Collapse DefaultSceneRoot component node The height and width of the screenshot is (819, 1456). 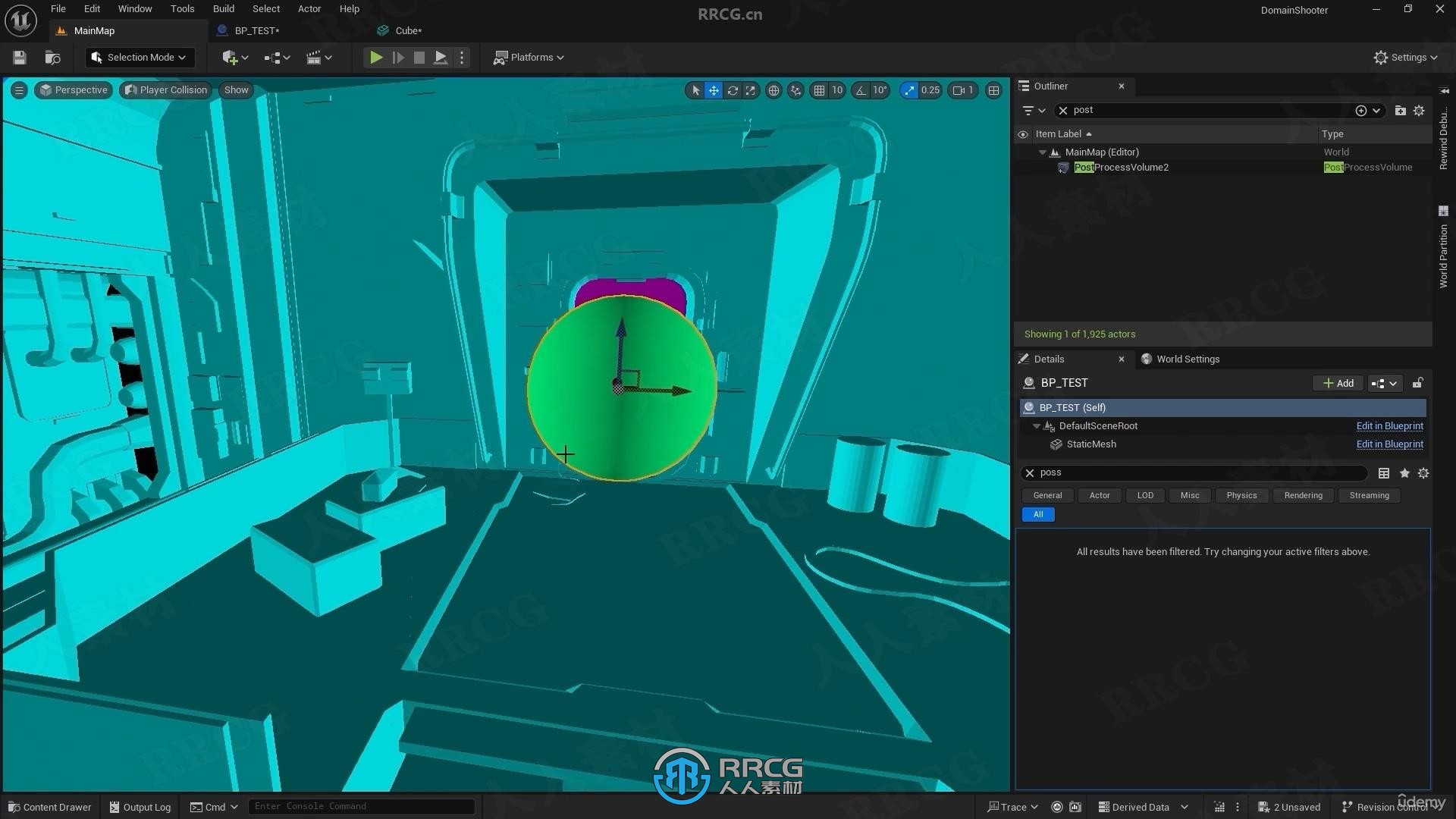[x=1037, y=426]
